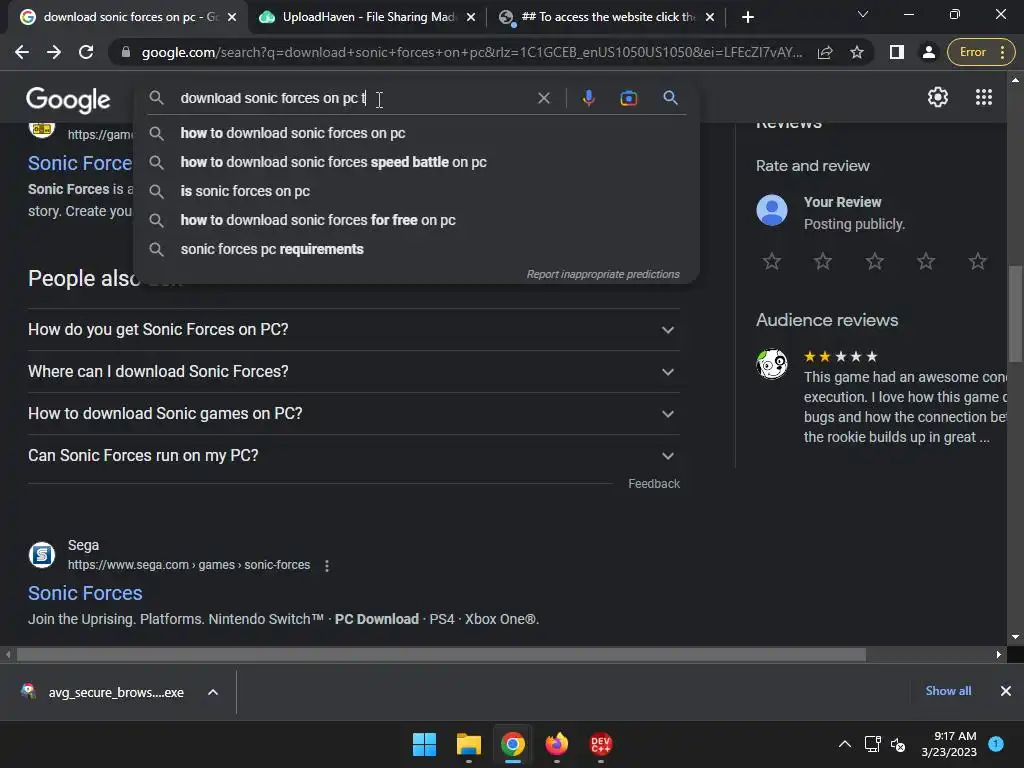Open the Windows Start menu

click(x=424, y=744)
